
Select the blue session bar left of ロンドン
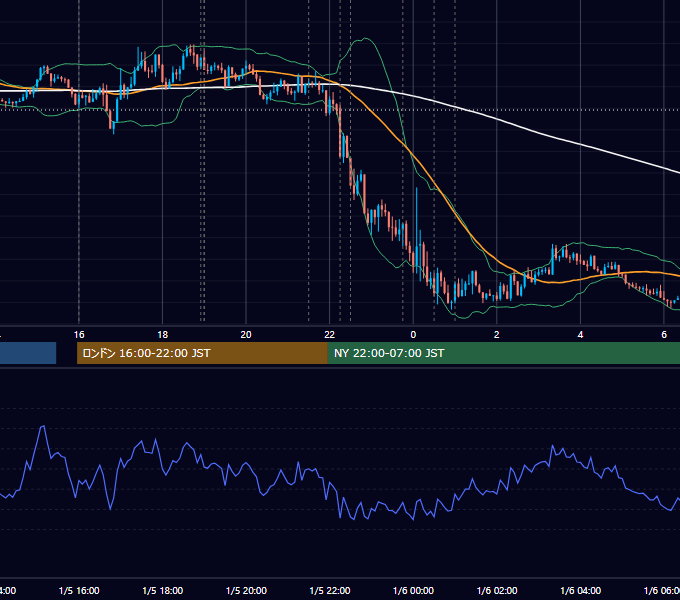(x=28, y=353)
